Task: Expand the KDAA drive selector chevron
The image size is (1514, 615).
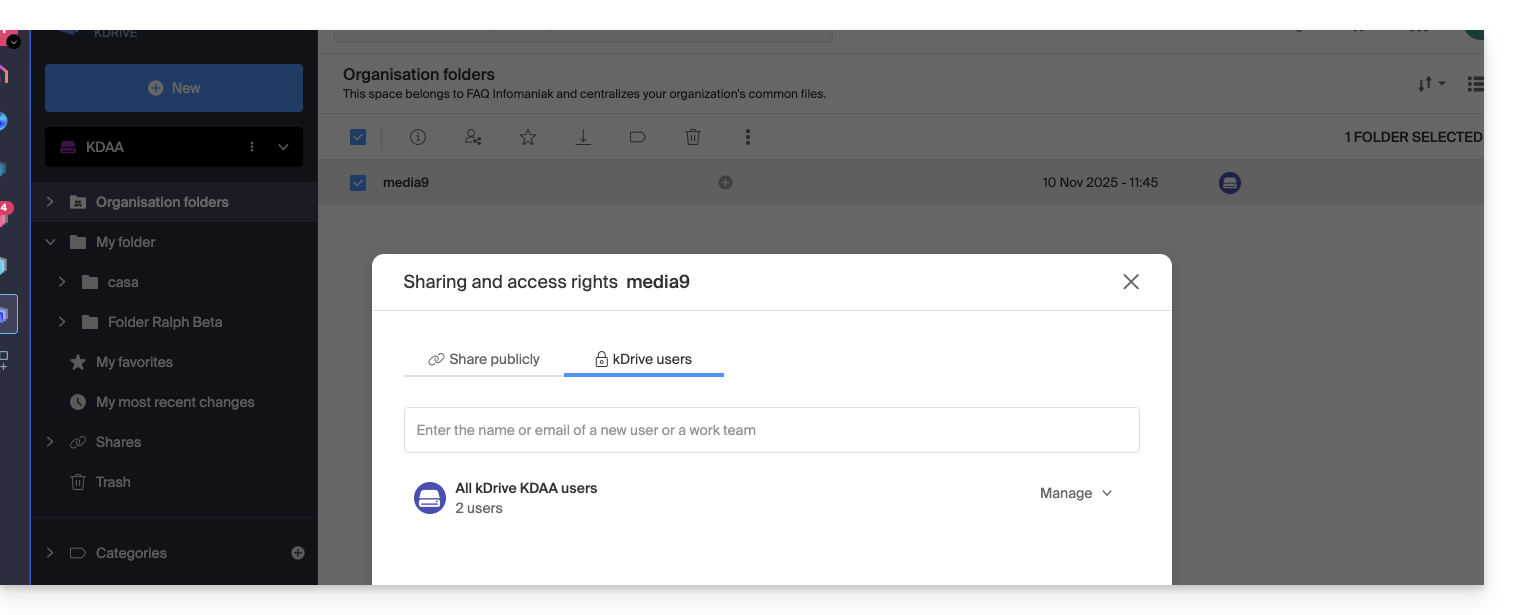Action: point(283,147)
